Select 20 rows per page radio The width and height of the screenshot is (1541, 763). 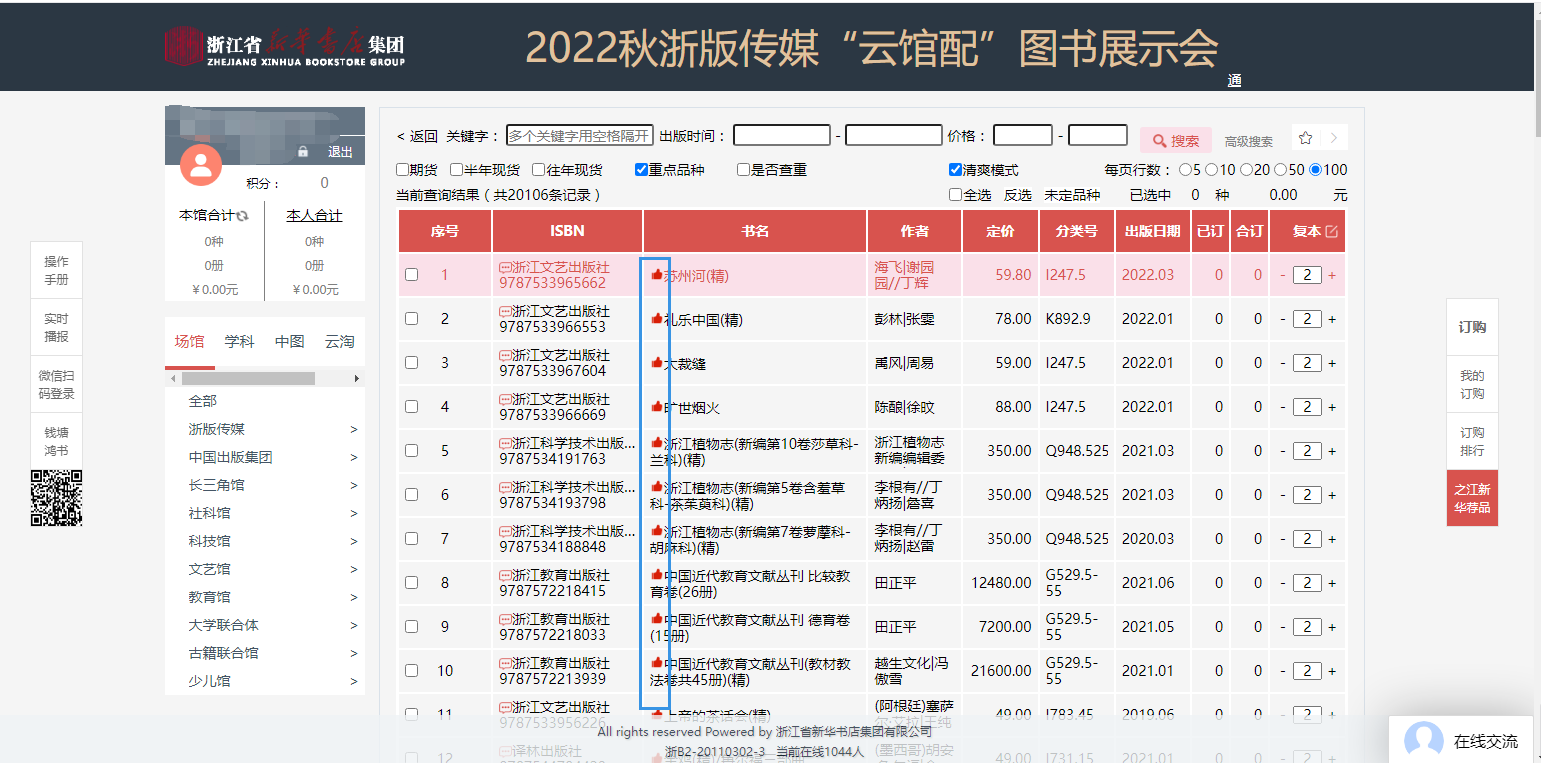click(x=1246, y=170)
